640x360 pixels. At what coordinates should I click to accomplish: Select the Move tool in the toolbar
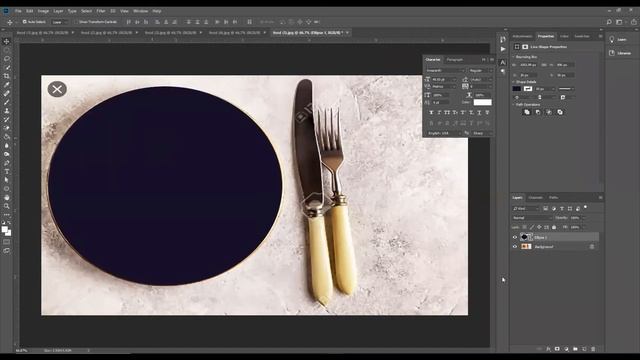(7, 41)
